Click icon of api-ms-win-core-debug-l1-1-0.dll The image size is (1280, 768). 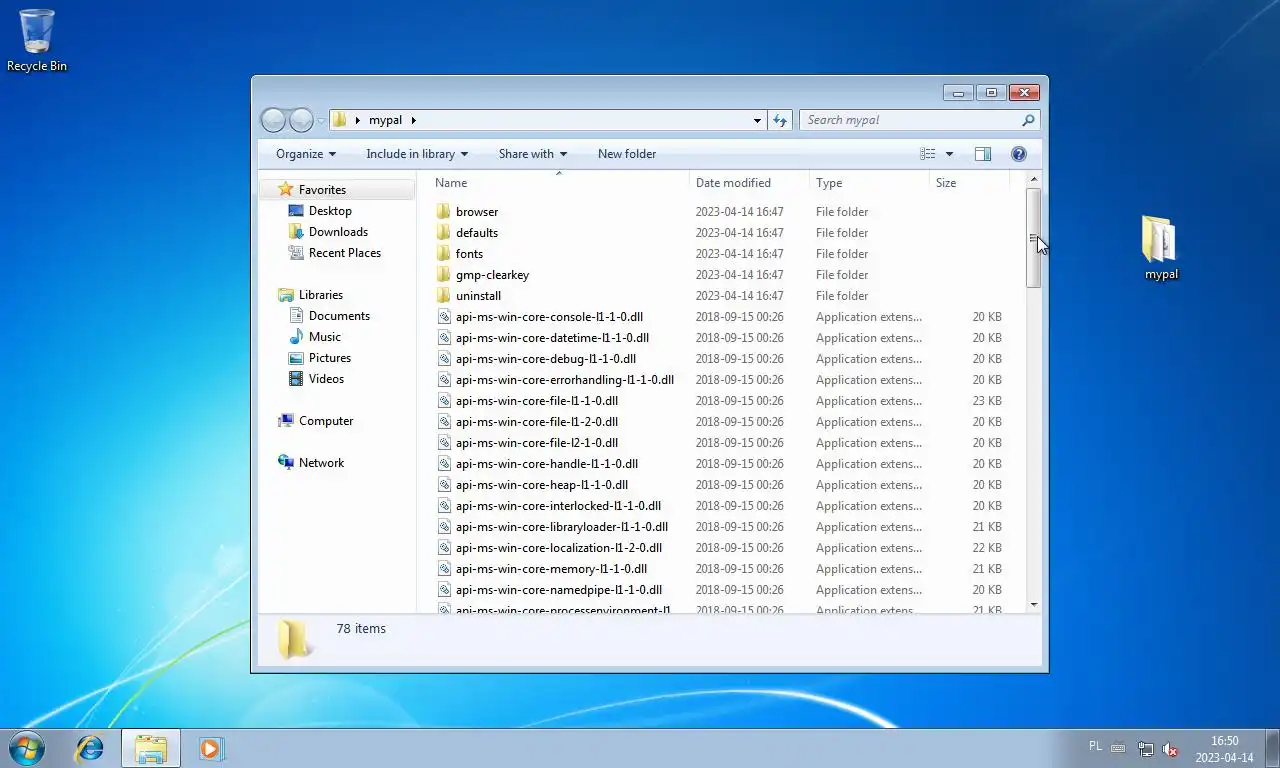[x=445, y=359]
